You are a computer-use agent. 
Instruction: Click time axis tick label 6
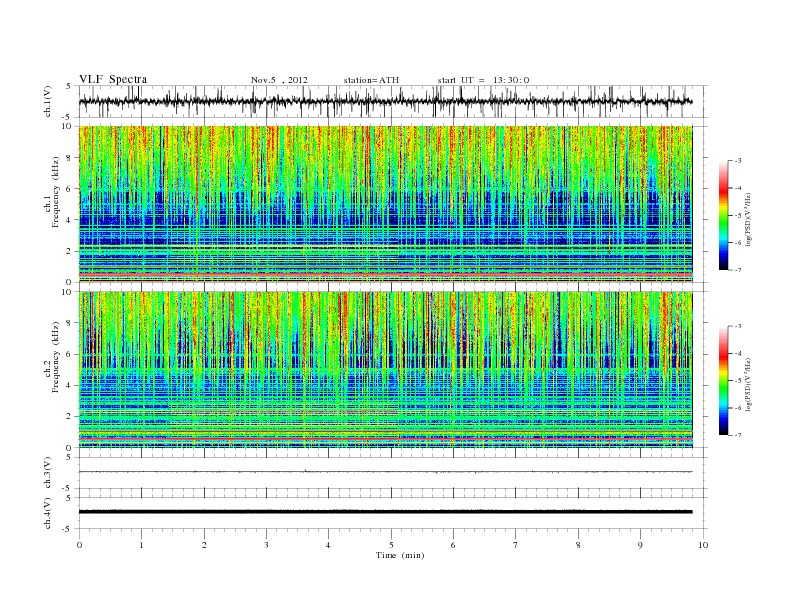point(453,545)
